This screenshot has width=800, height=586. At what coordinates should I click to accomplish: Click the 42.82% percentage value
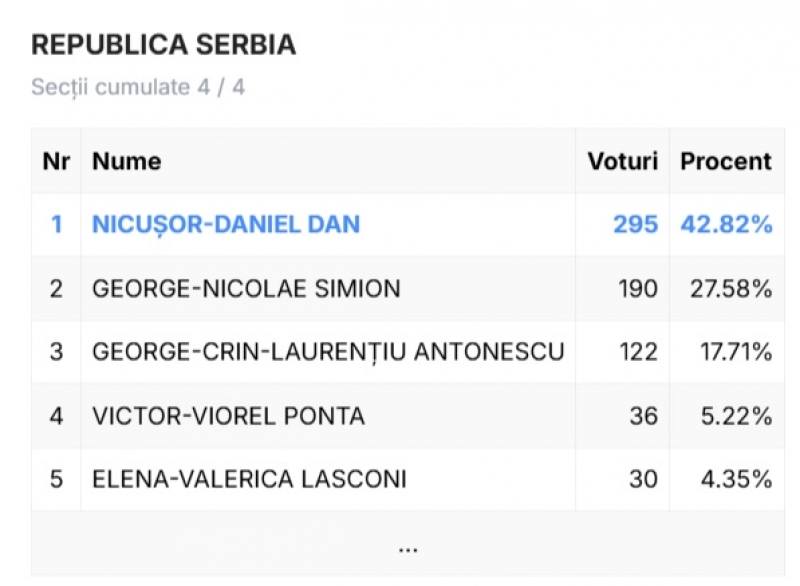pos(727,224)
